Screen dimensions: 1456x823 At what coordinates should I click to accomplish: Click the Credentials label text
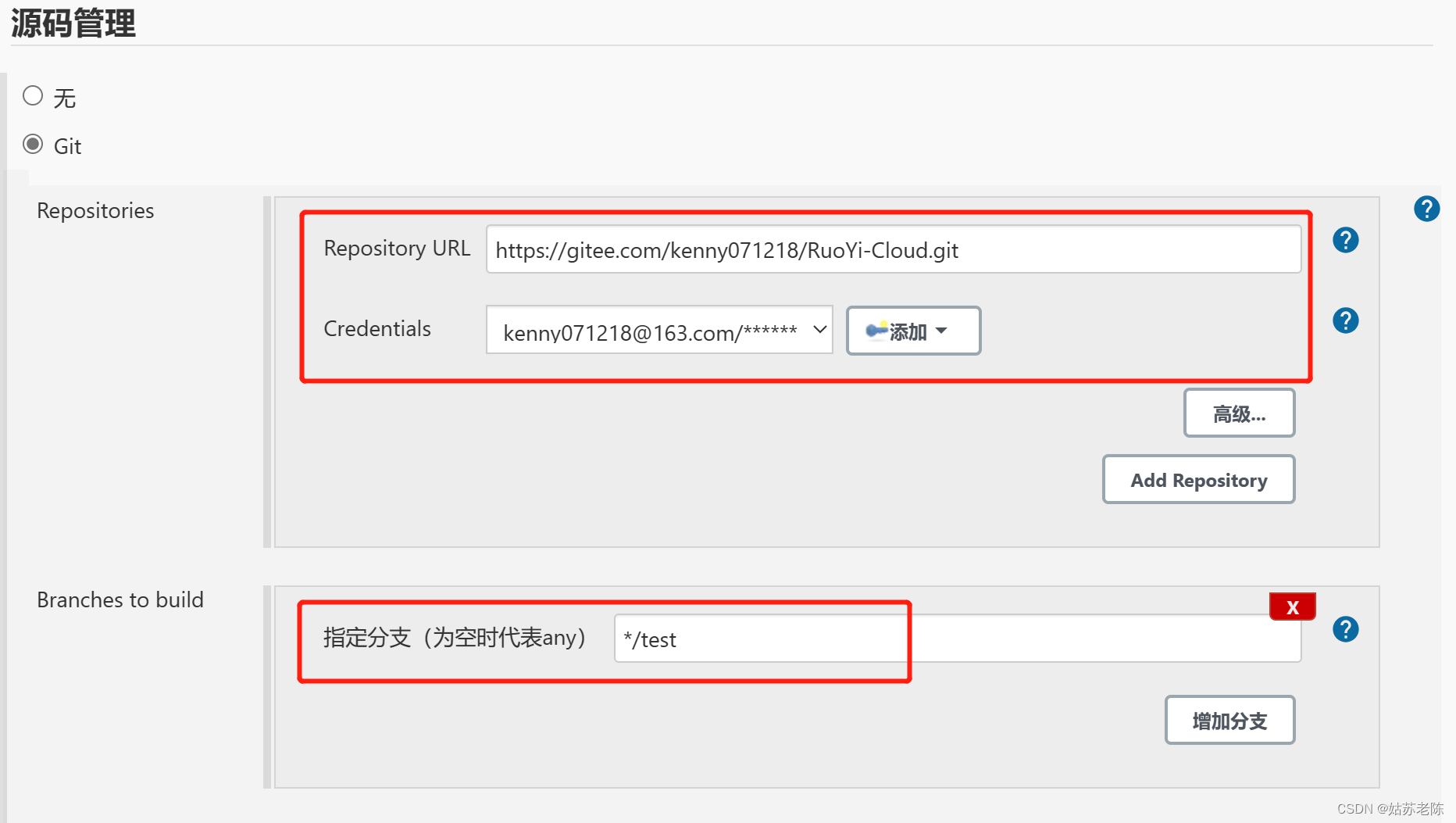tap(377, 329)
